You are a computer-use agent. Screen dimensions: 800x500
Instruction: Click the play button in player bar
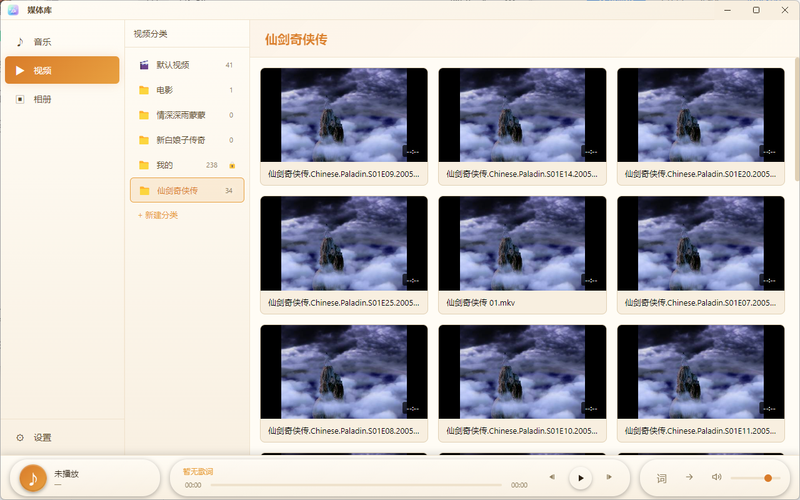point(580,478)
